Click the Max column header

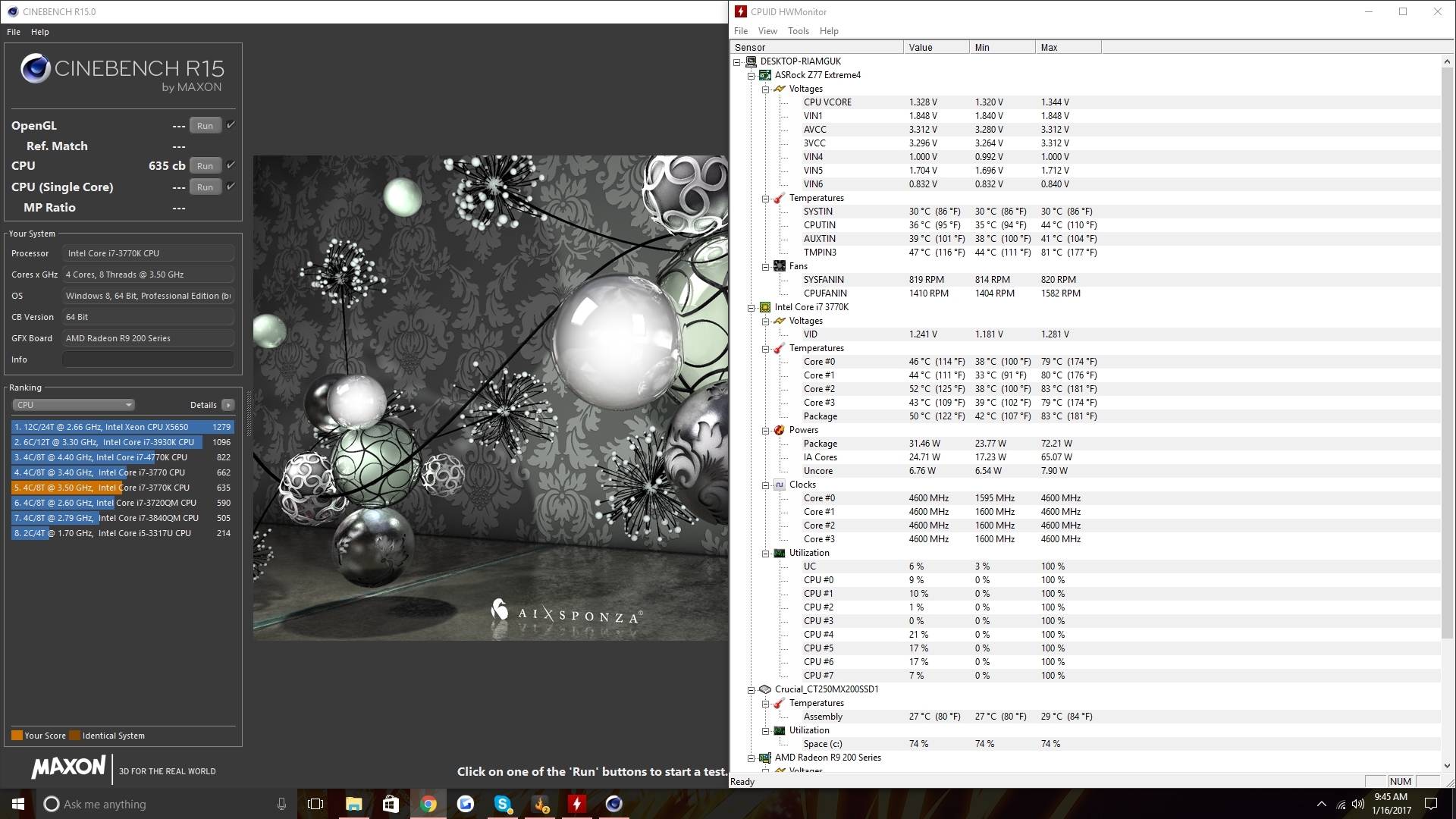click(x=1068, y=47)
